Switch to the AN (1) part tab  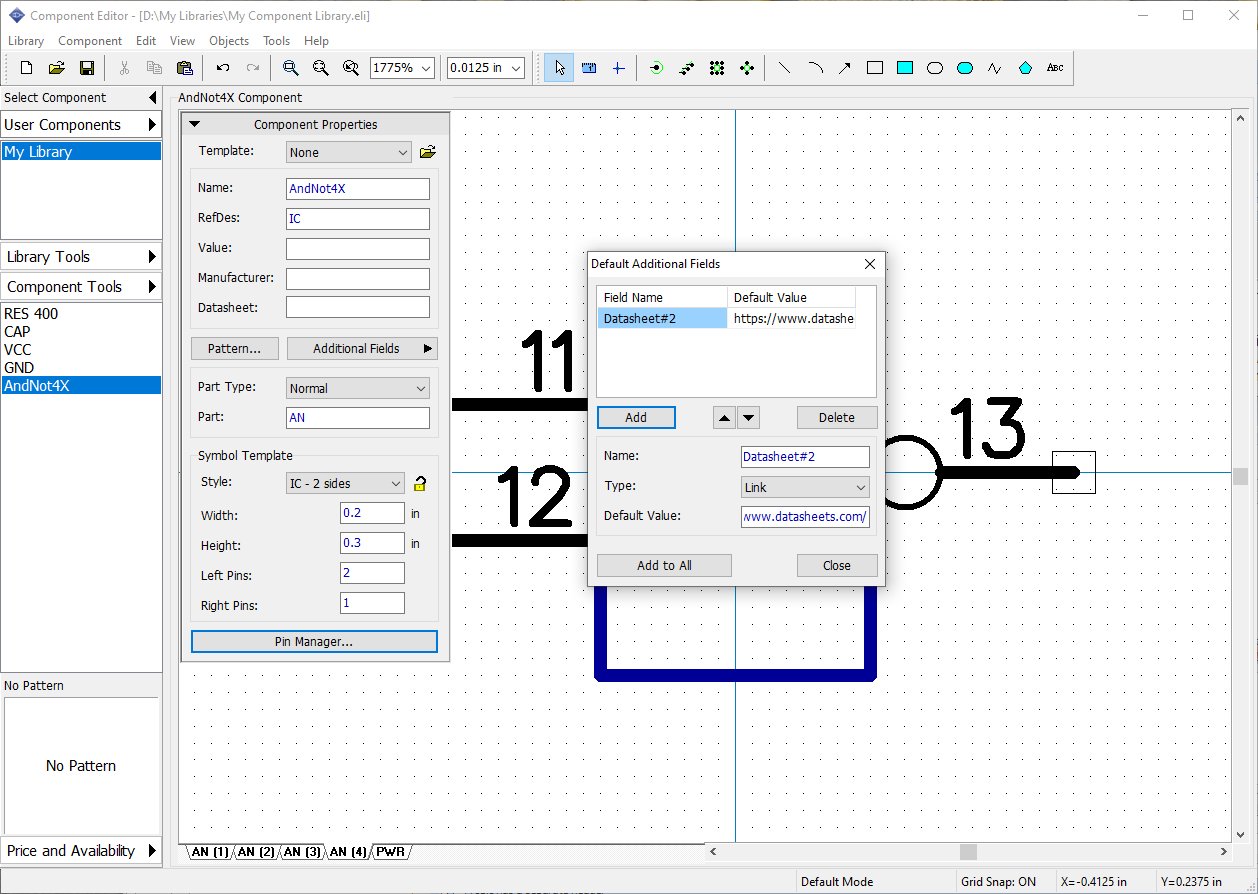[209, 852]
